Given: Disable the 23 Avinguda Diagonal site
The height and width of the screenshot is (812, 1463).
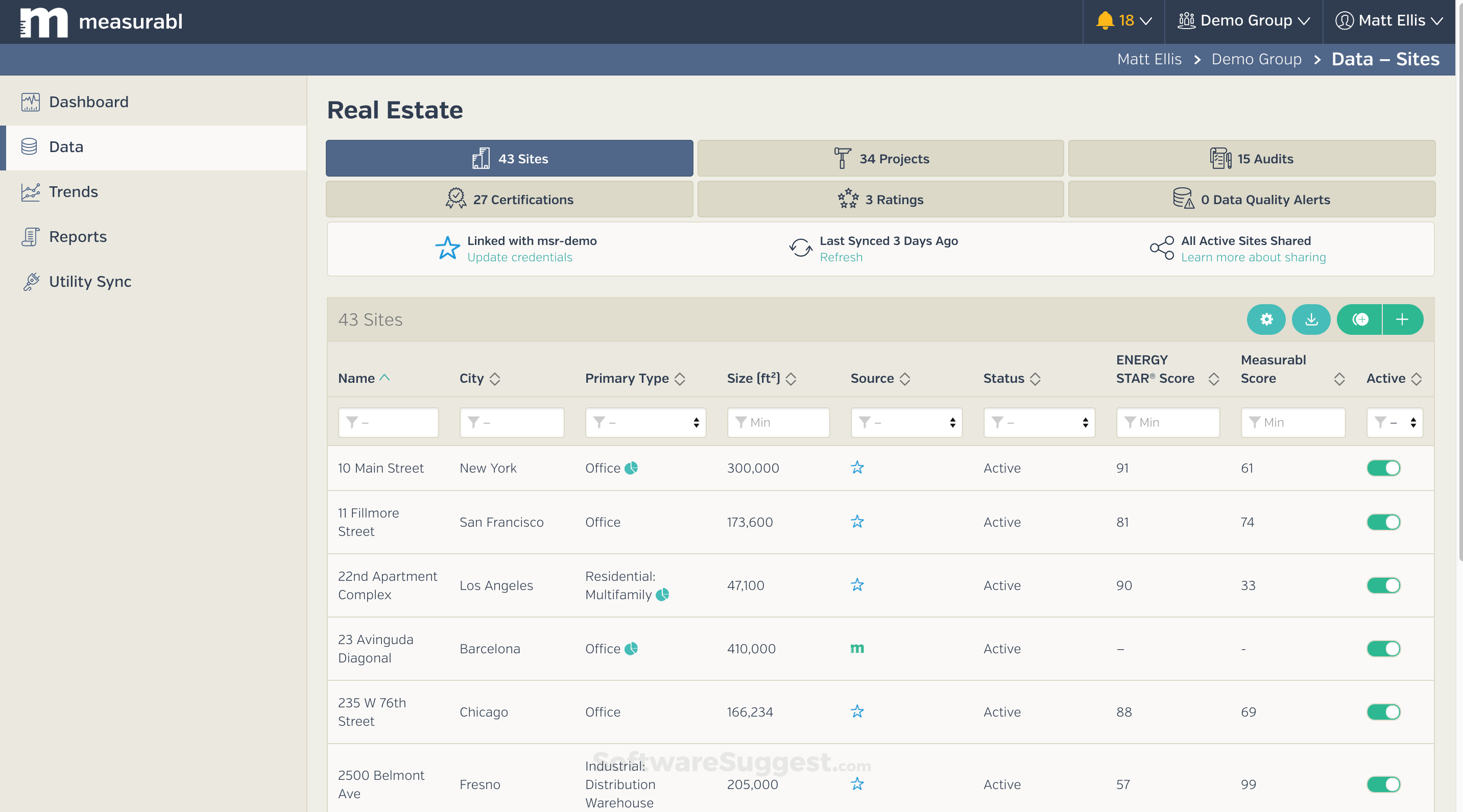Looking at the screenshot, I should pyautogui.click(x=1383, y=649).
